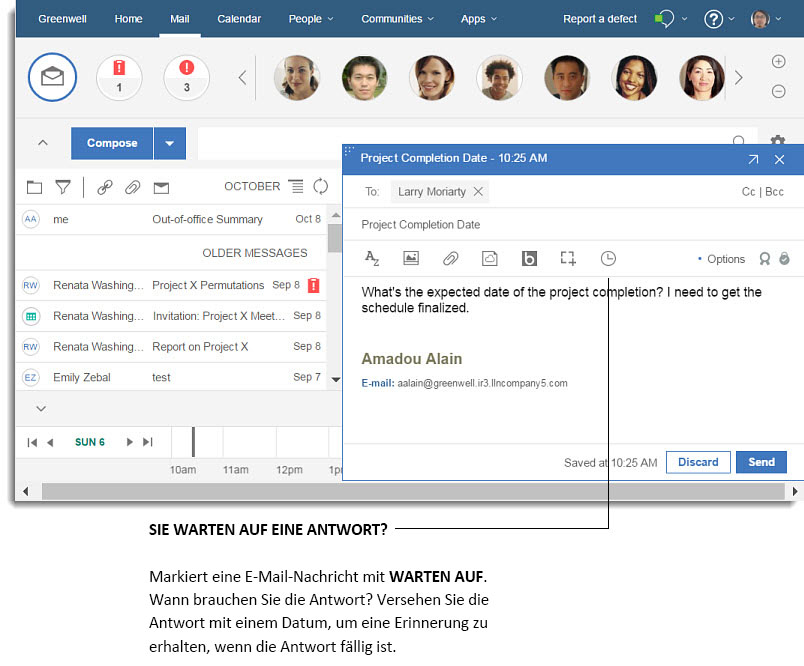This screenshot has height=666, width=804.
Task: Open the insert image tool in the compose window
Action: [411, 258]
